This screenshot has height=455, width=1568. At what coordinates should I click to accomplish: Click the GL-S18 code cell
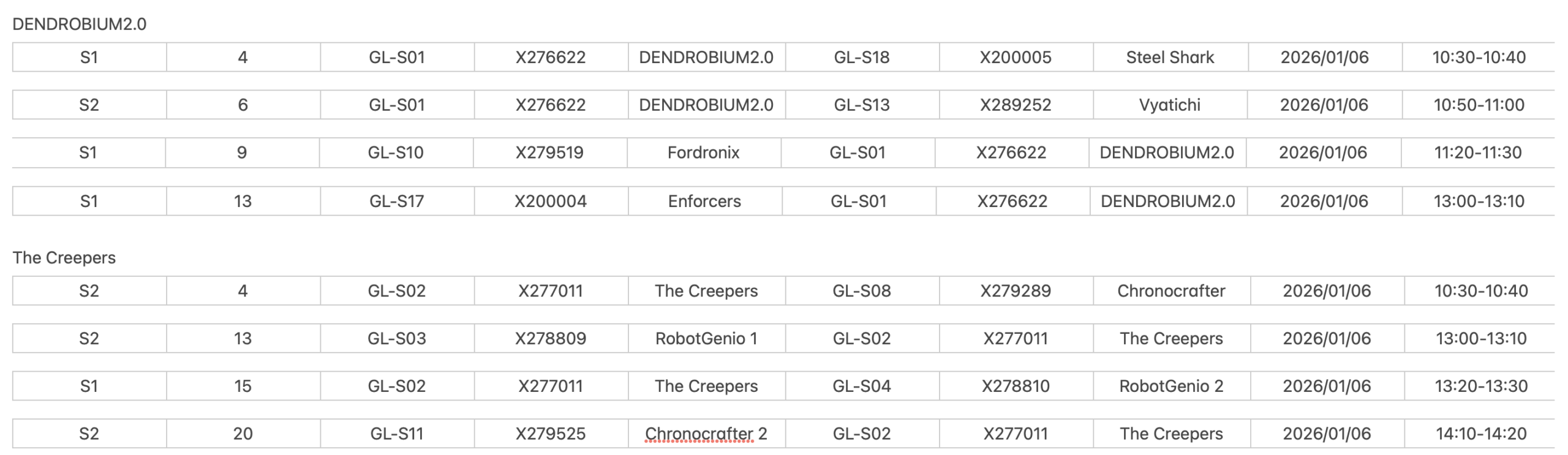click(x=862, y=57)
